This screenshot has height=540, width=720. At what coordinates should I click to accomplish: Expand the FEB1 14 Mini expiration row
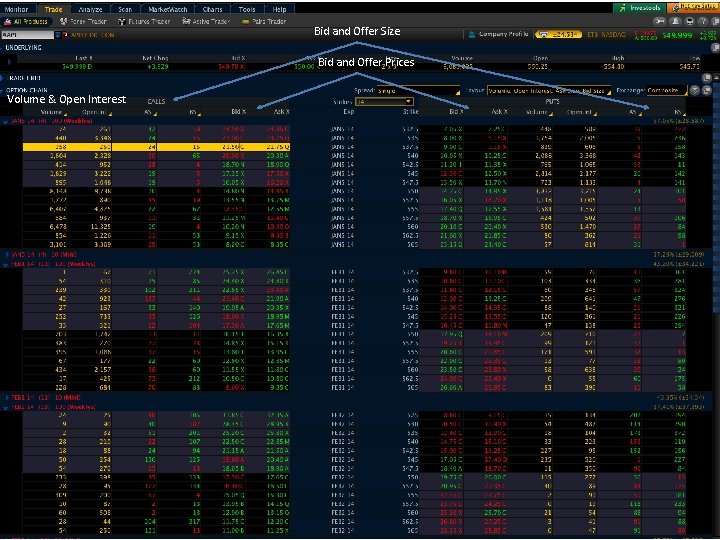[x=7, y=397]
